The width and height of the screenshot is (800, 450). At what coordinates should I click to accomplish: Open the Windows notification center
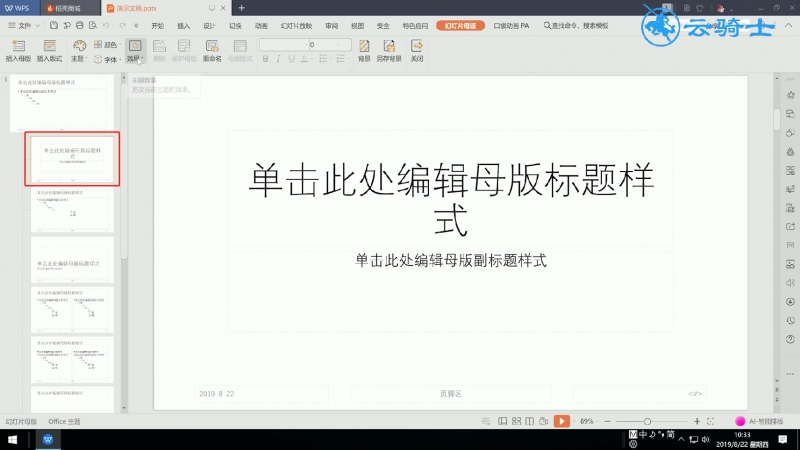coord(783,439)
